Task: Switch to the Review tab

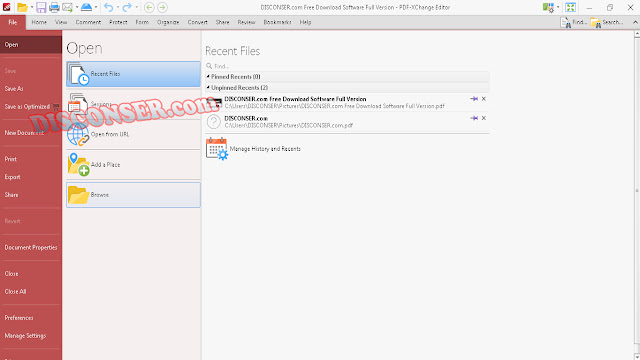Action: [247, 22]
